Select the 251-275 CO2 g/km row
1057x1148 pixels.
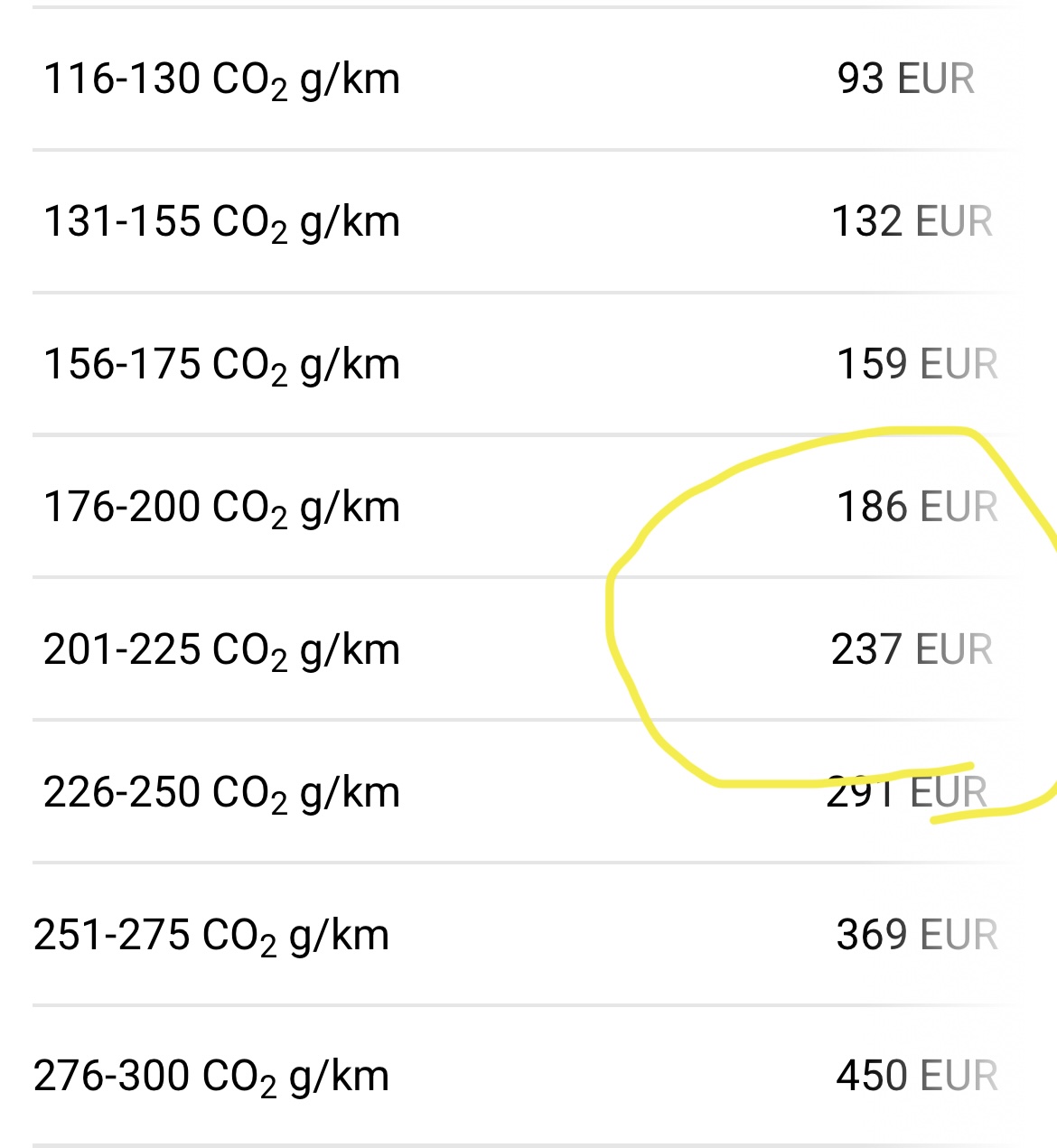coord(528,935)
